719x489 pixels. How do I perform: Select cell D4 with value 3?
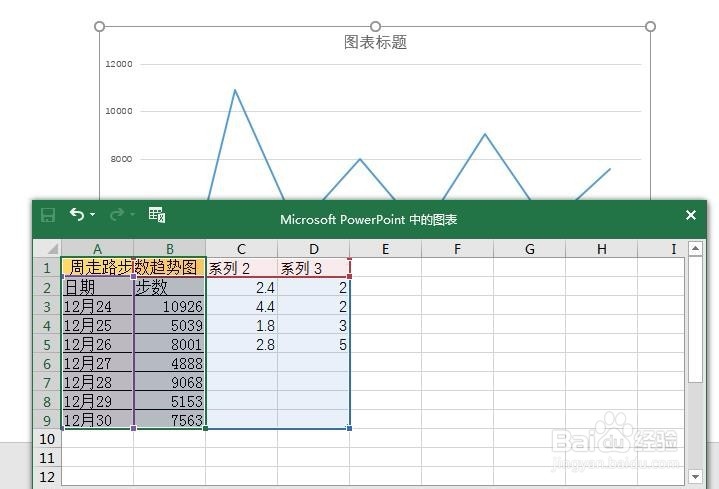[x=314, y=325]
